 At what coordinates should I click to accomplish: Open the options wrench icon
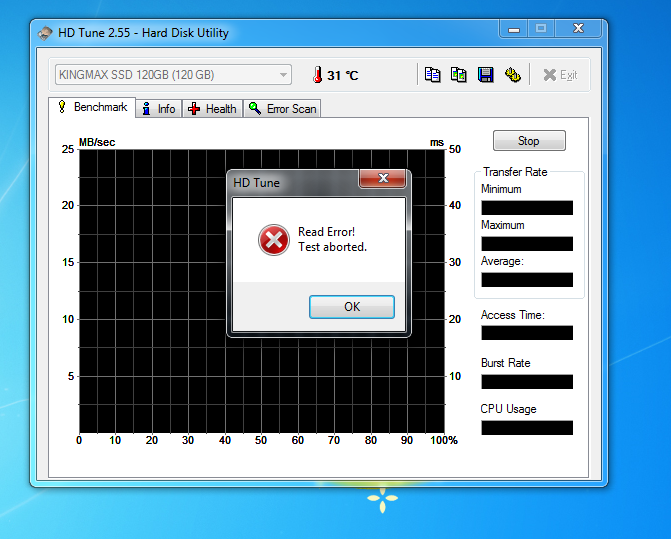pos(512,75)
